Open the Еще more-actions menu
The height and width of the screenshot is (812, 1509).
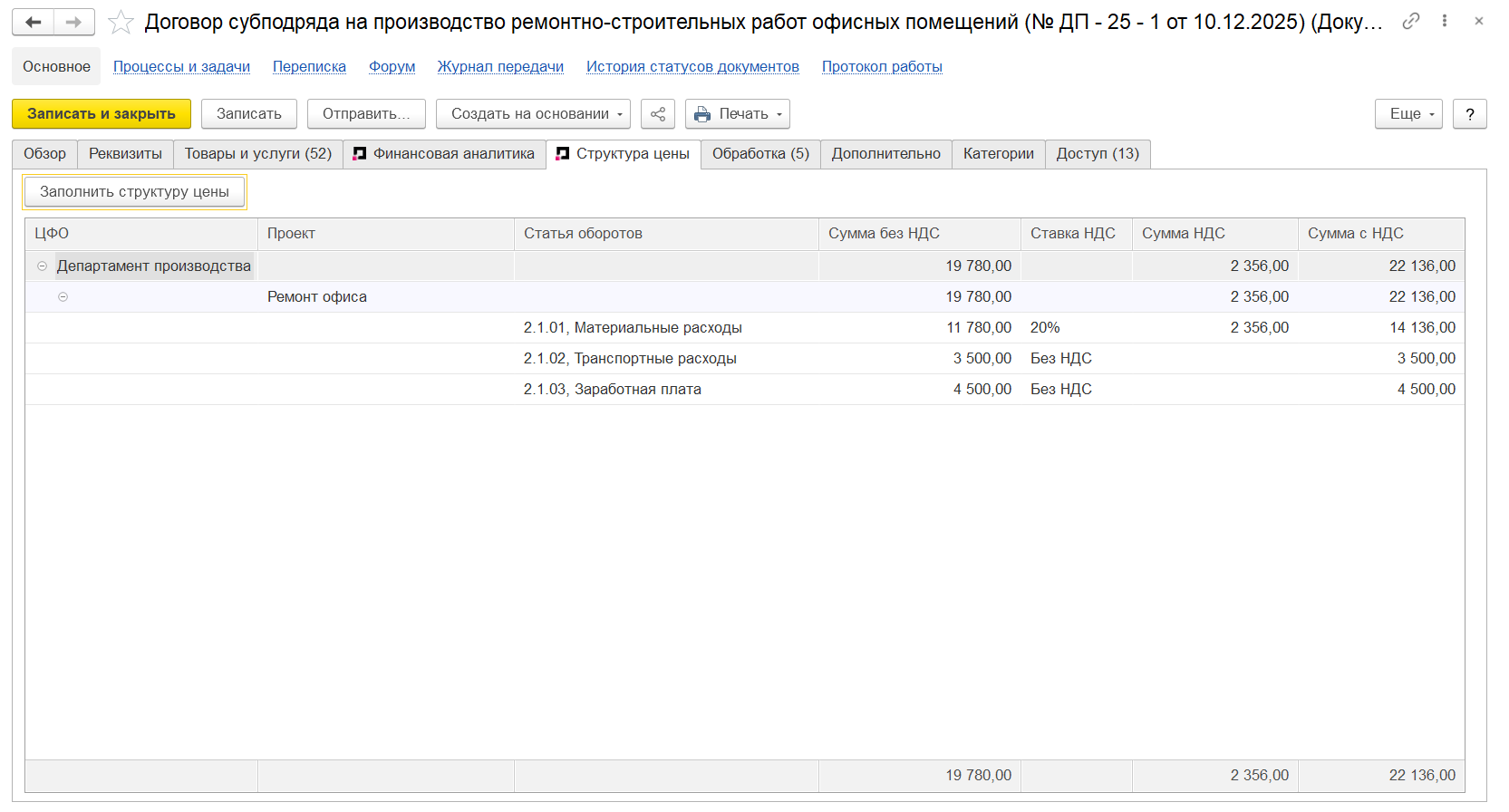(x=1407, y=114)
